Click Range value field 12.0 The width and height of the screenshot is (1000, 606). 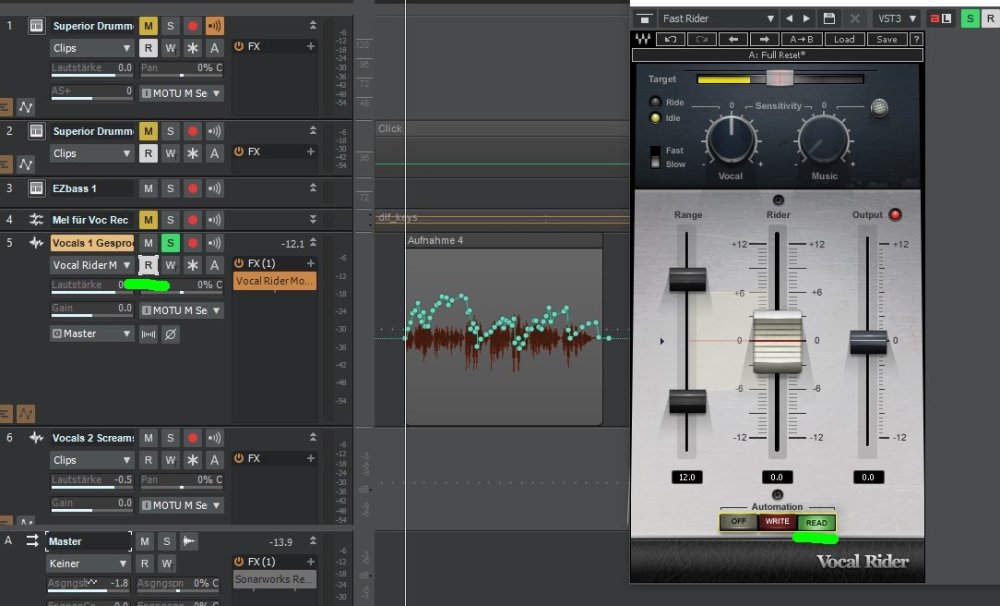pos(687,477)
